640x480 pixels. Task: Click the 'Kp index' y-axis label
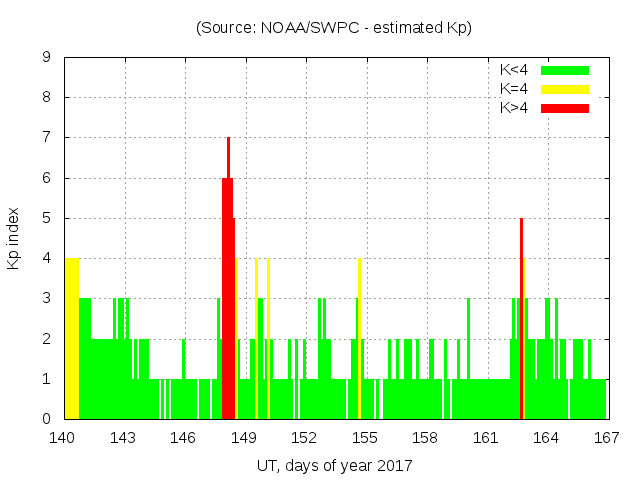pos(14,238)
